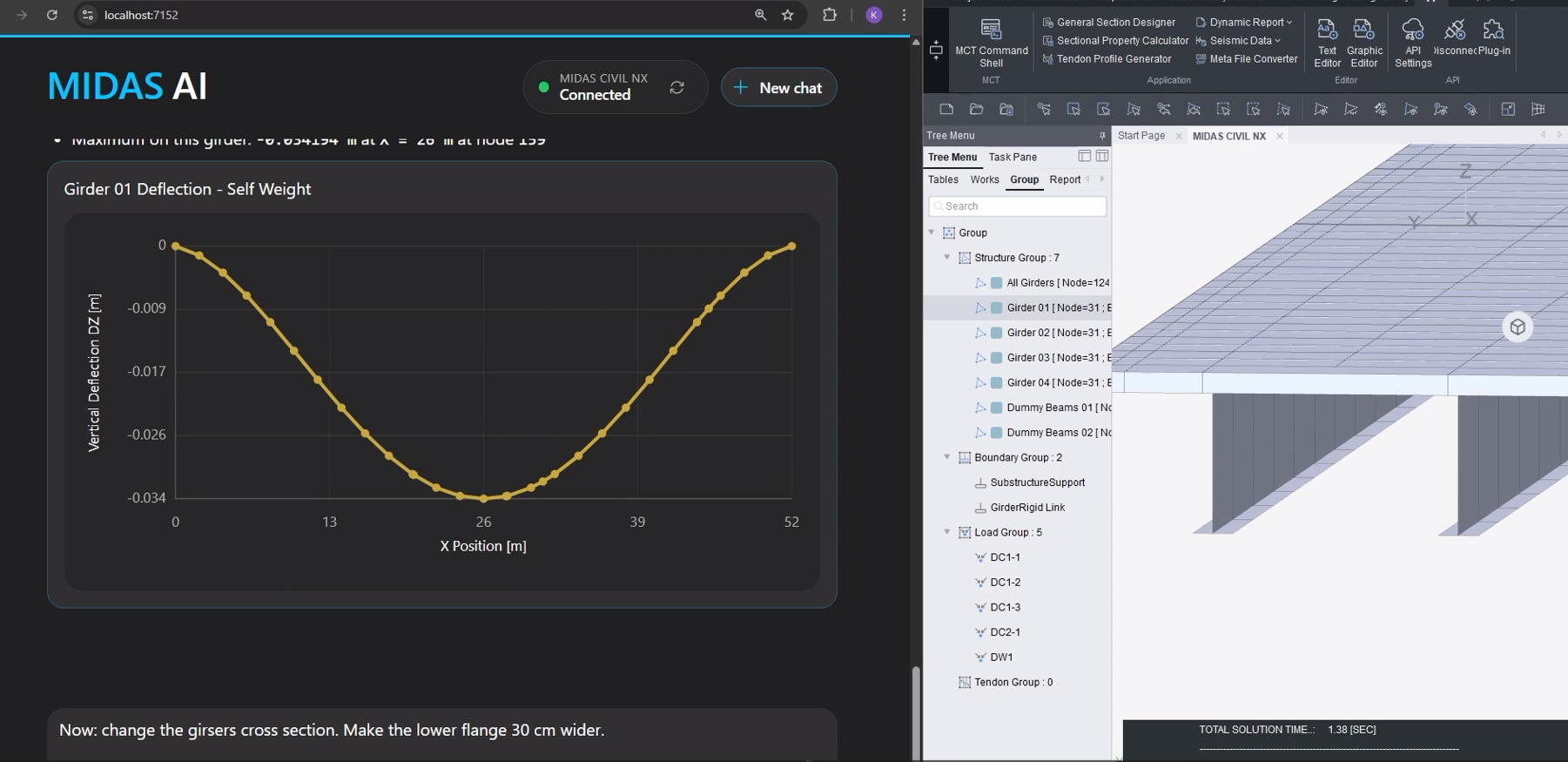Launch the Text Editor tool
The image size is (1568, 762).
pyautogui.click(x=1327, y=43)
